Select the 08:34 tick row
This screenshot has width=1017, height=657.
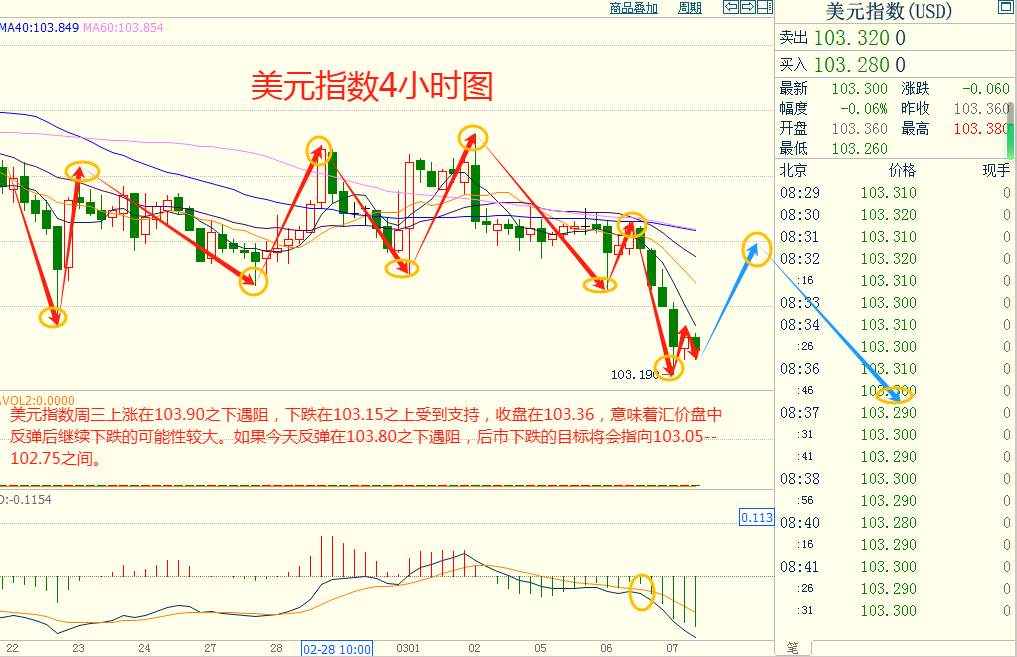[895, 324]
